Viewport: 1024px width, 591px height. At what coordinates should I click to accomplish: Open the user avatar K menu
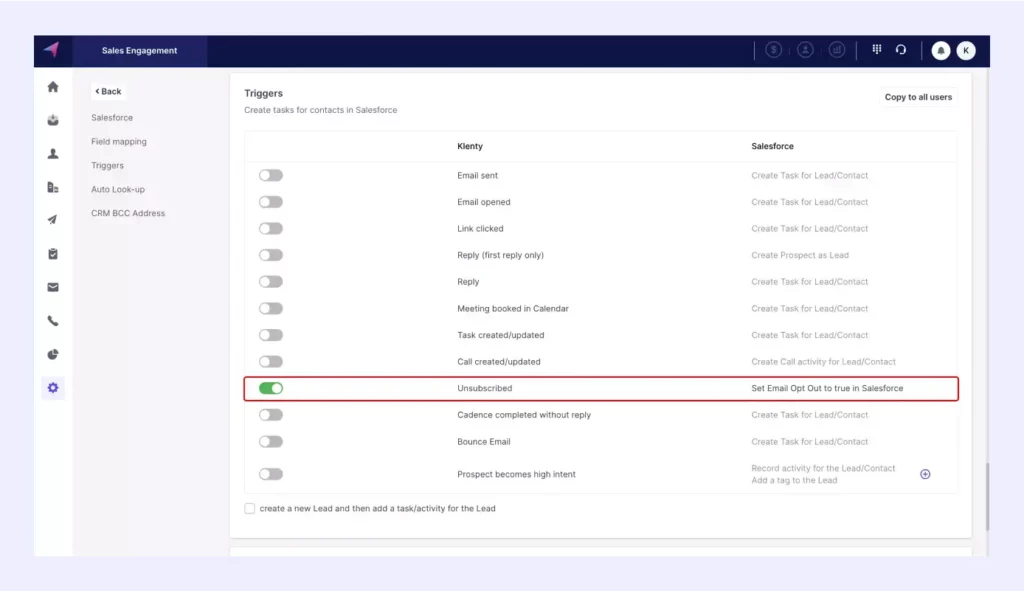tap(966, 50)
